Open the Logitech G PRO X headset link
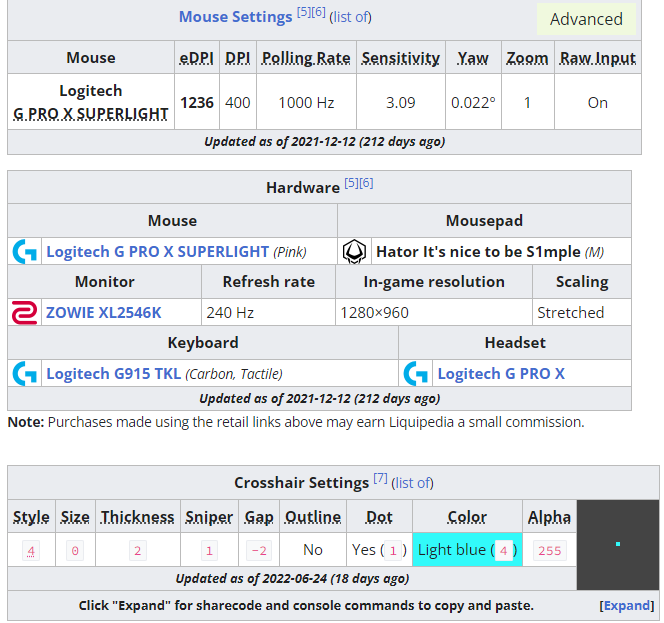The width and height of the screenshot is (664, 623). (501, 373)
